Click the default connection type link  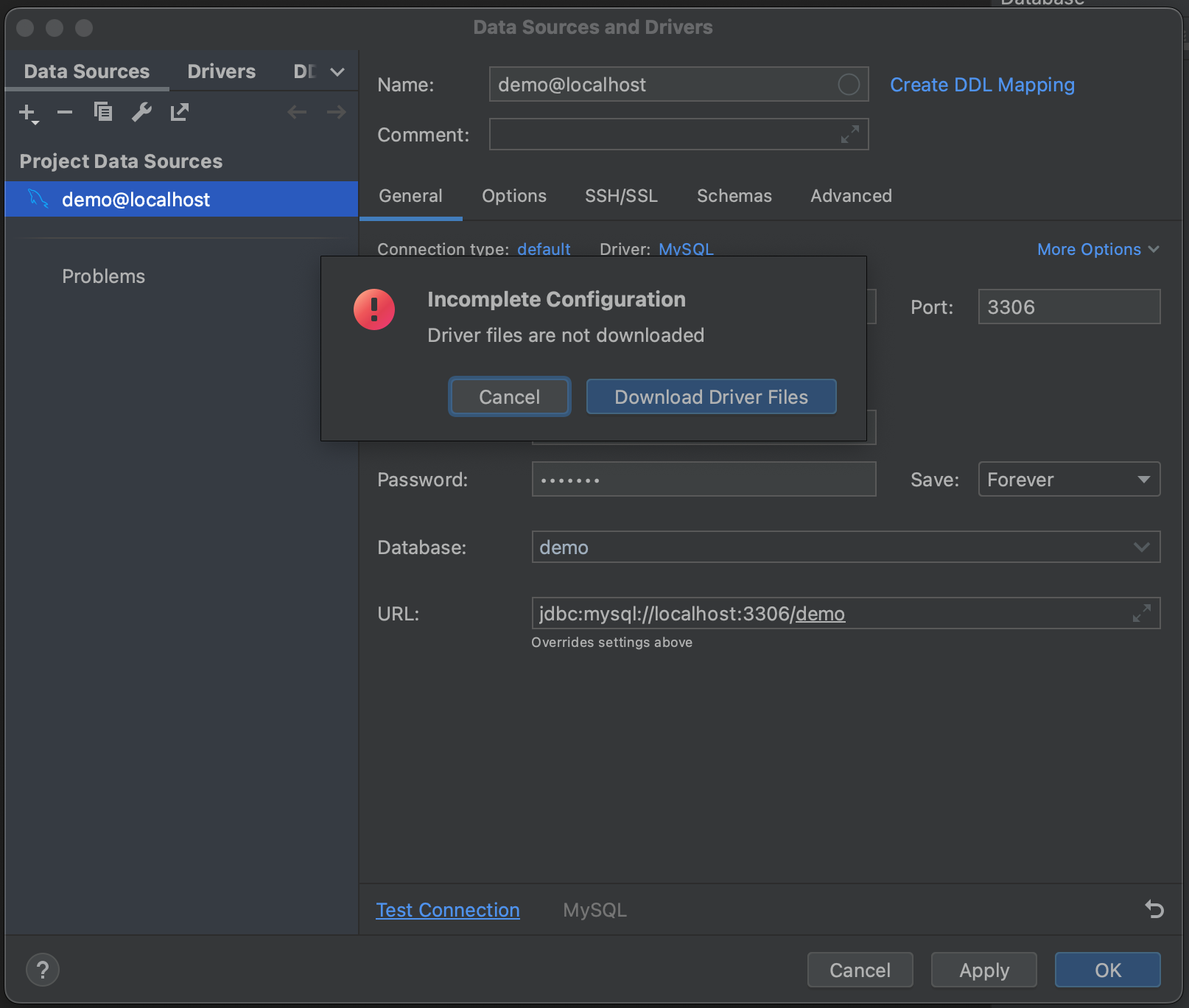pyautogui.click(x=544, y=249)
